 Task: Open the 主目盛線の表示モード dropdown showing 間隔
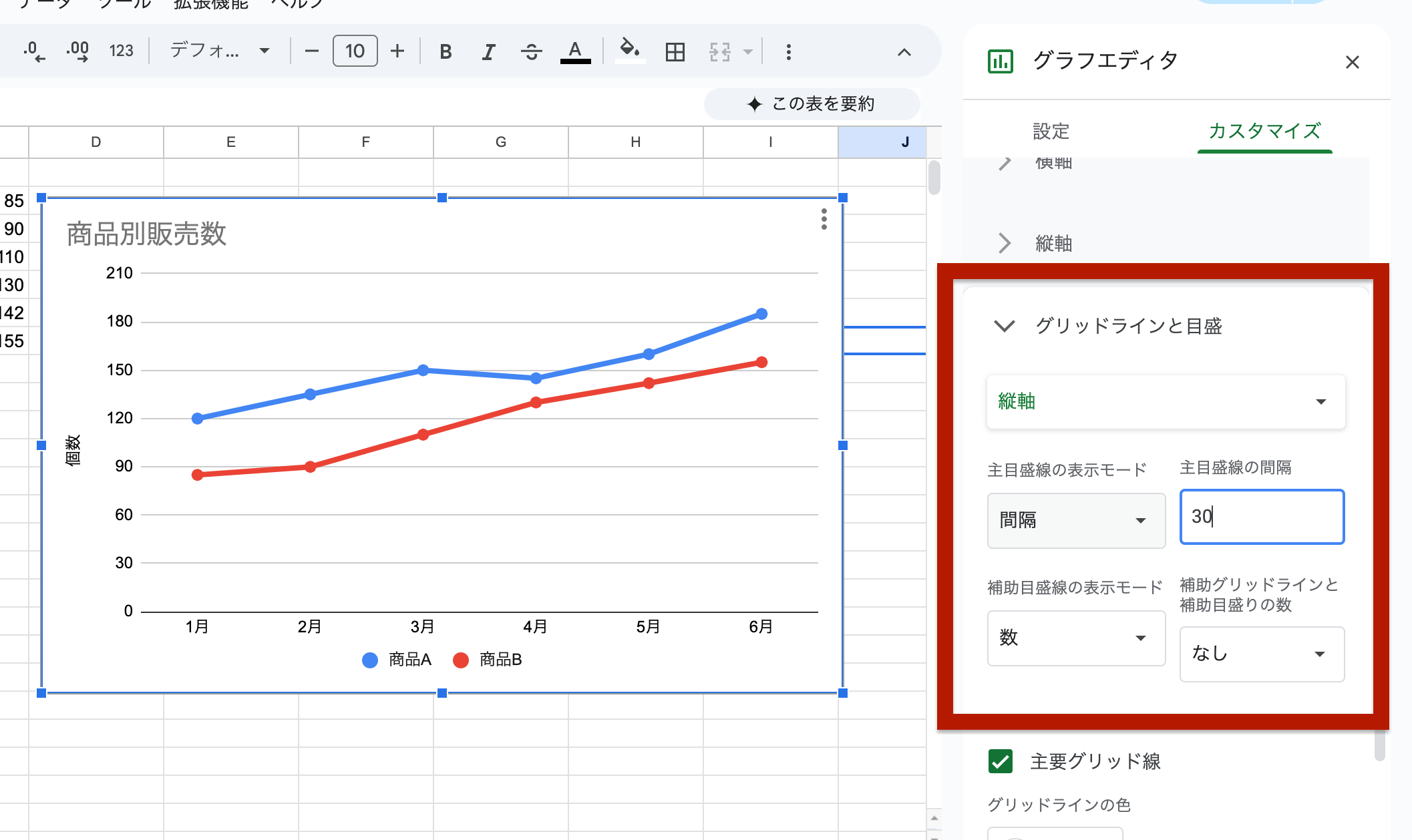coord(1076,521)
